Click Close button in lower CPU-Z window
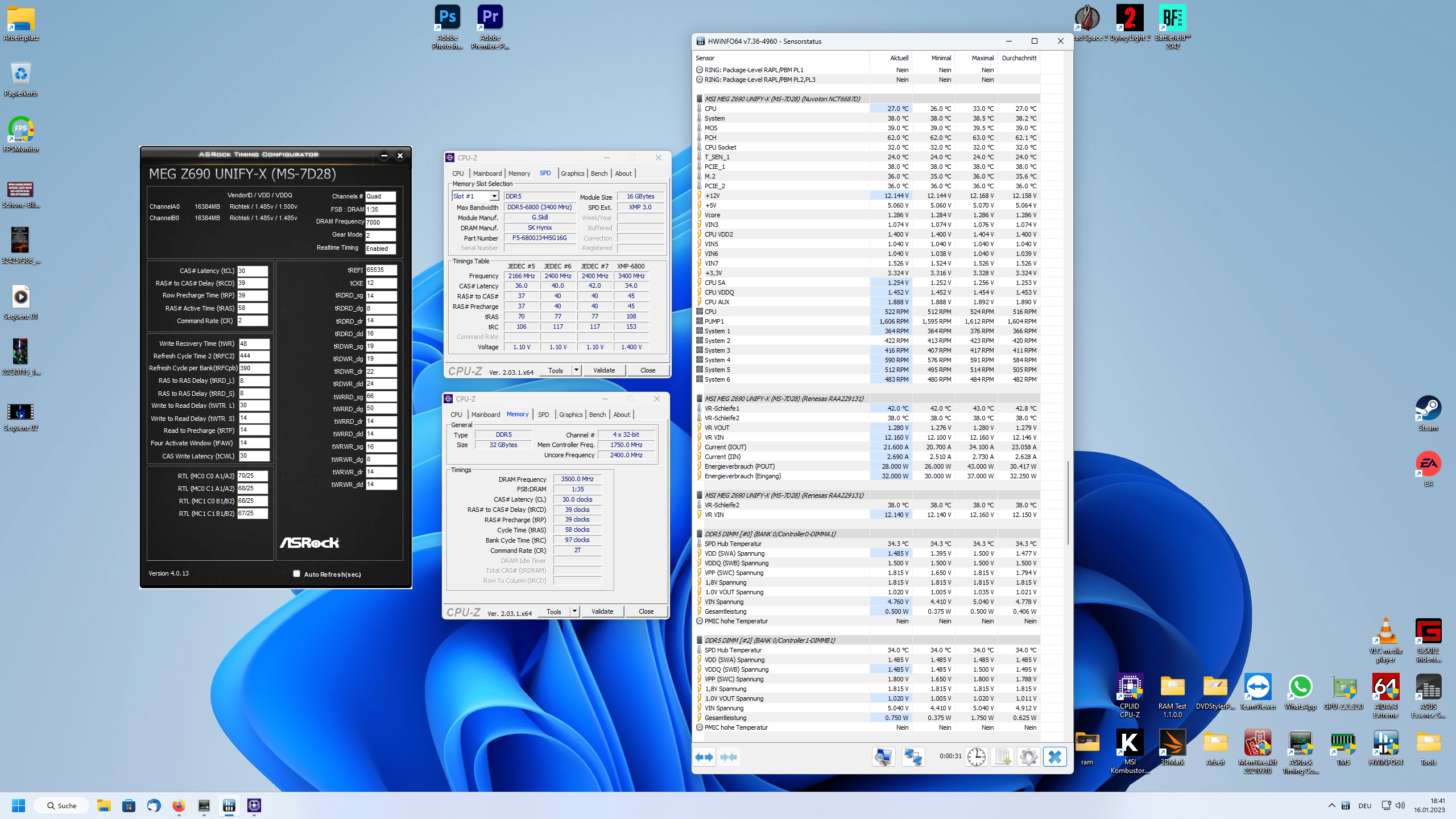1456x819 pixels. pos(646,611)
